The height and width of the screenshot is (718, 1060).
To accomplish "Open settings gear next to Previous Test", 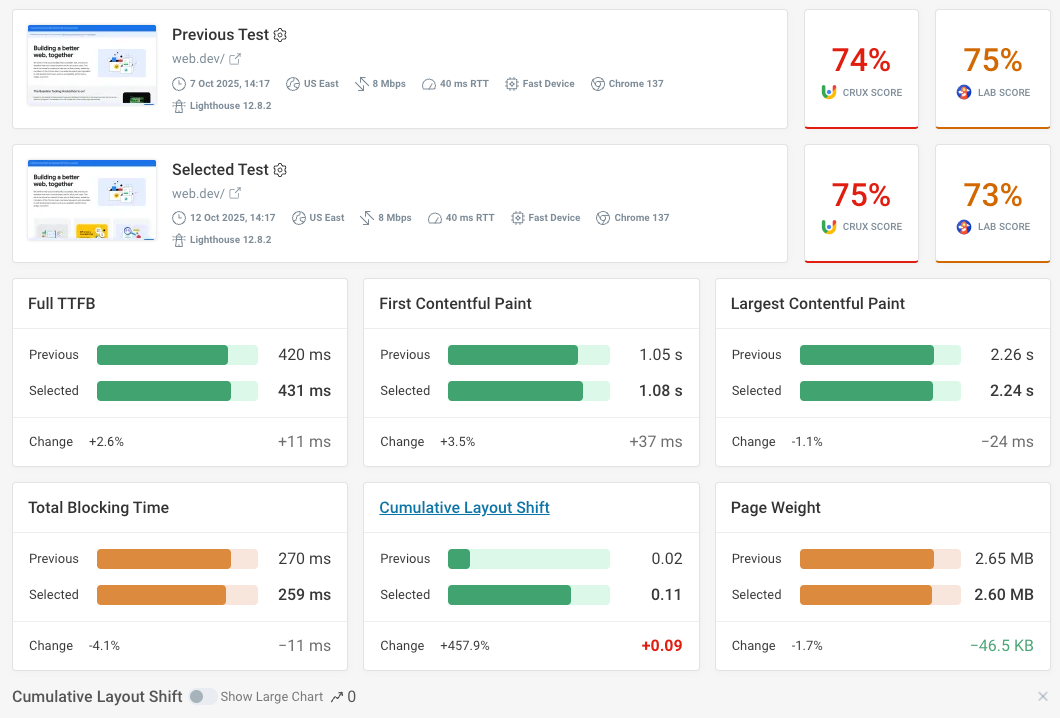I will 280,35.
